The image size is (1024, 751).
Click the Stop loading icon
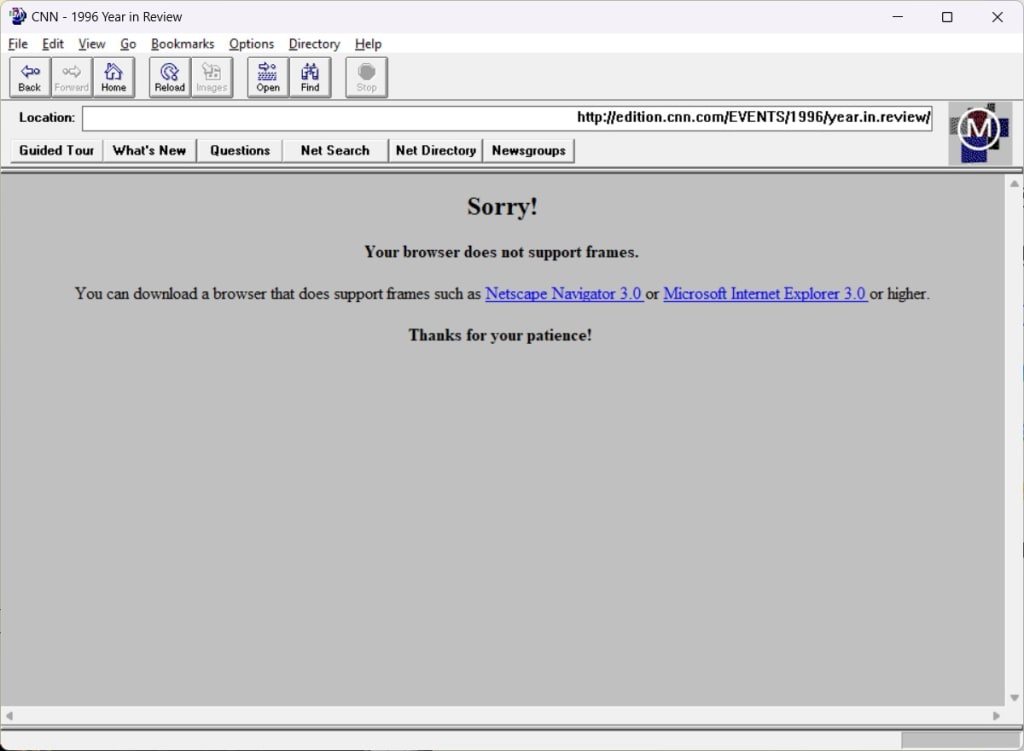click(366, 76)
